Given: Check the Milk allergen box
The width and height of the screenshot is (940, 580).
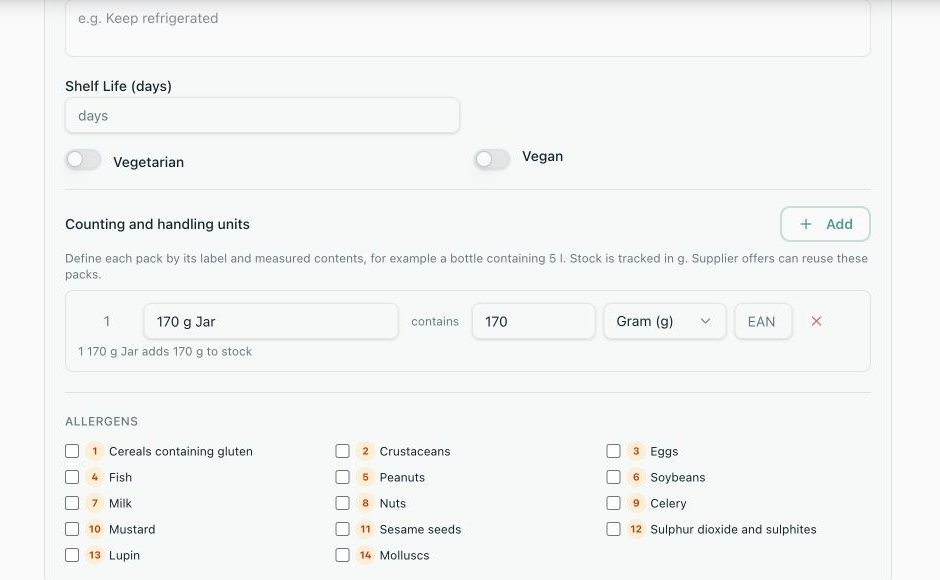Looking at the screenshot, I should coord(72,503).
